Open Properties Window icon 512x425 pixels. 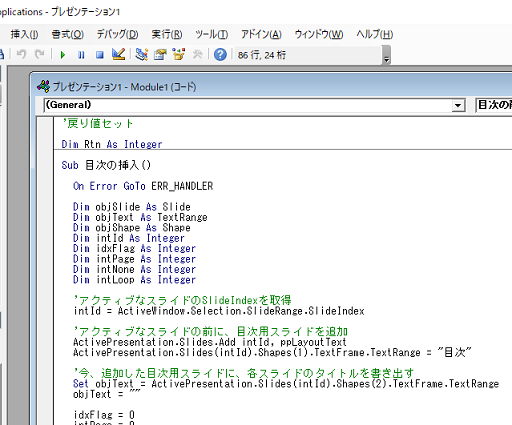pyautogui.click(x=160, y=54)
